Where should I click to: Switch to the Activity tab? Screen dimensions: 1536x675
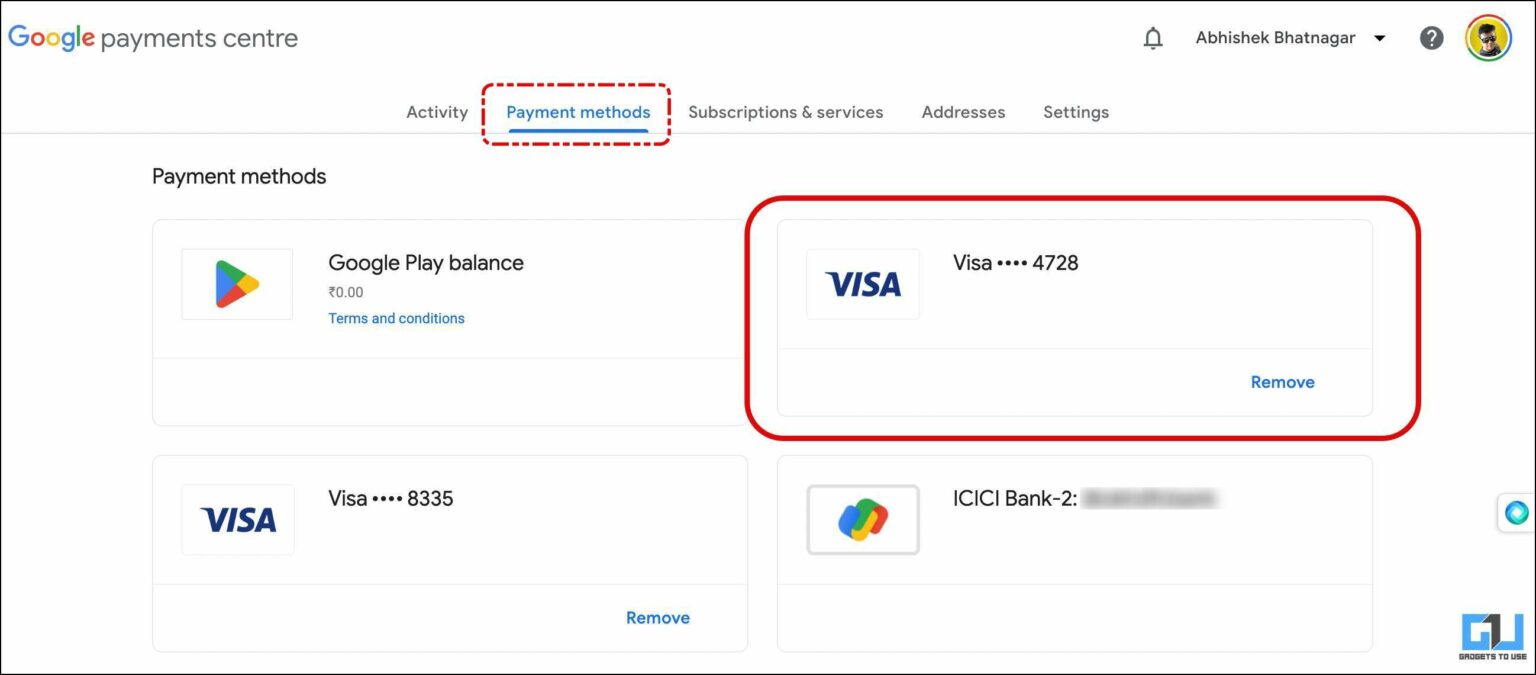click(437, 112)
